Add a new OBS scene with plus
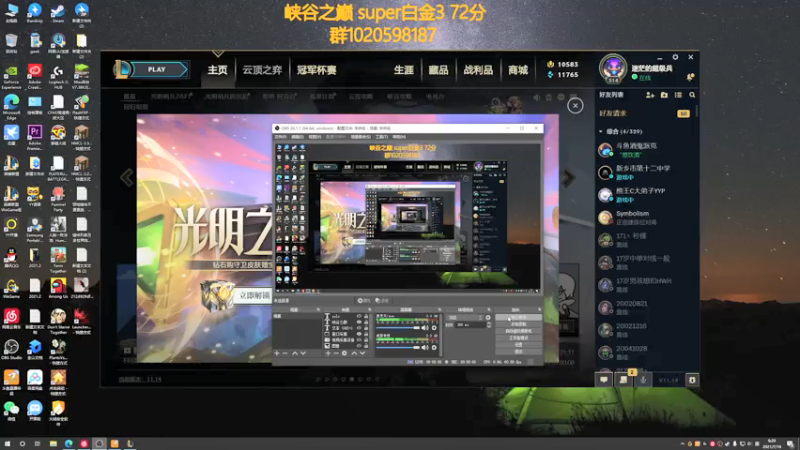 (277, 353)
